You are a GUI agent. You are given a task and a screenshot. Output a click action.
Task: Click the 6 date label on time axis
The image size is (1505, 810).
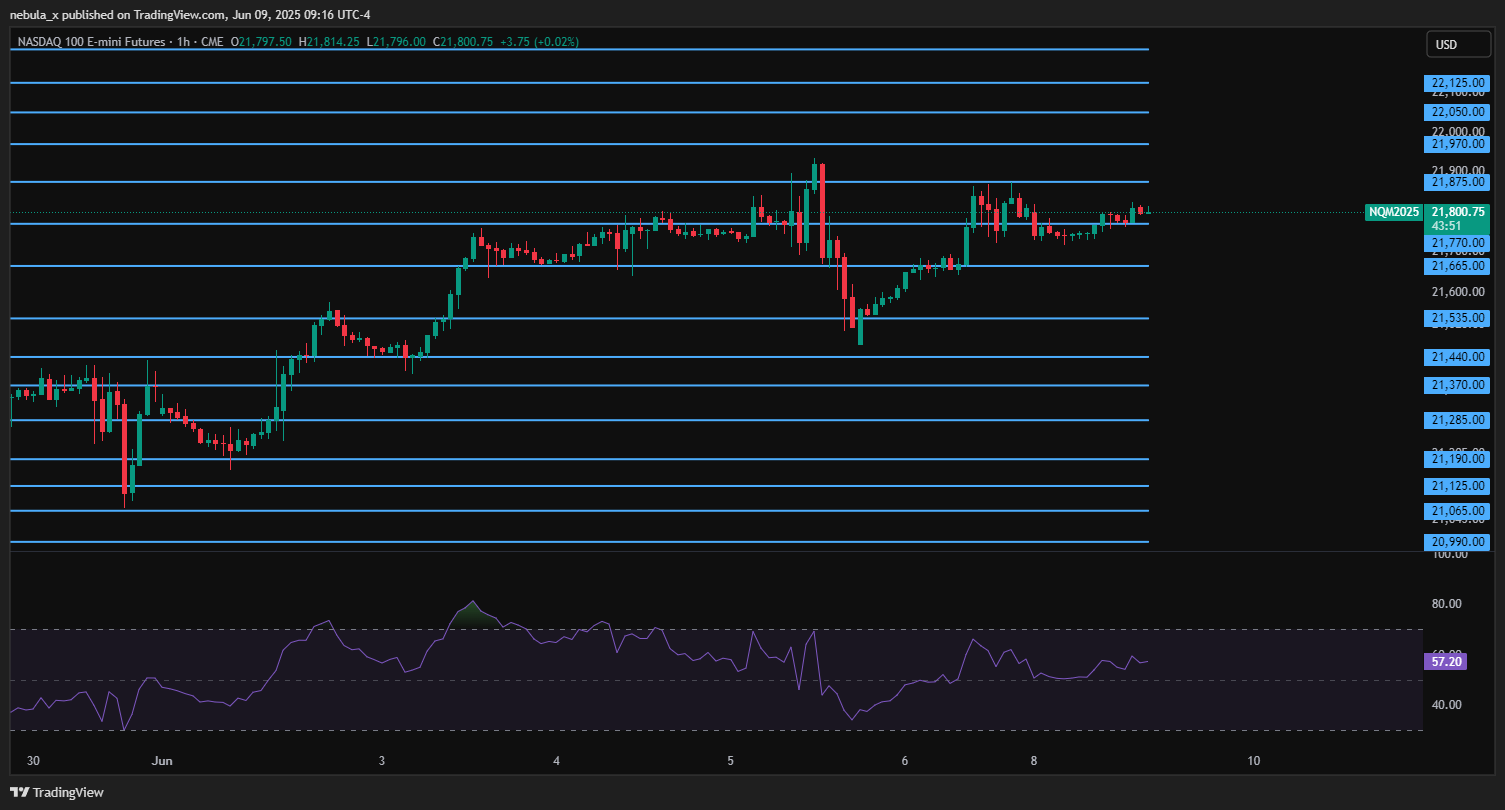coord(904,761)
